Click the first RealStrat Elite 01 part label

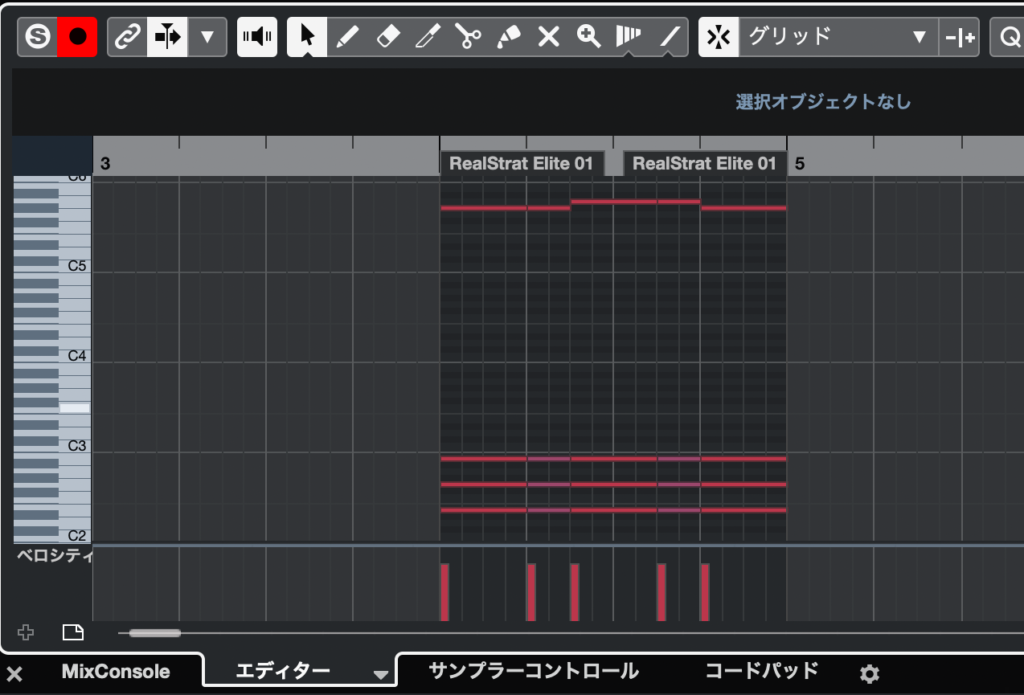521,163
